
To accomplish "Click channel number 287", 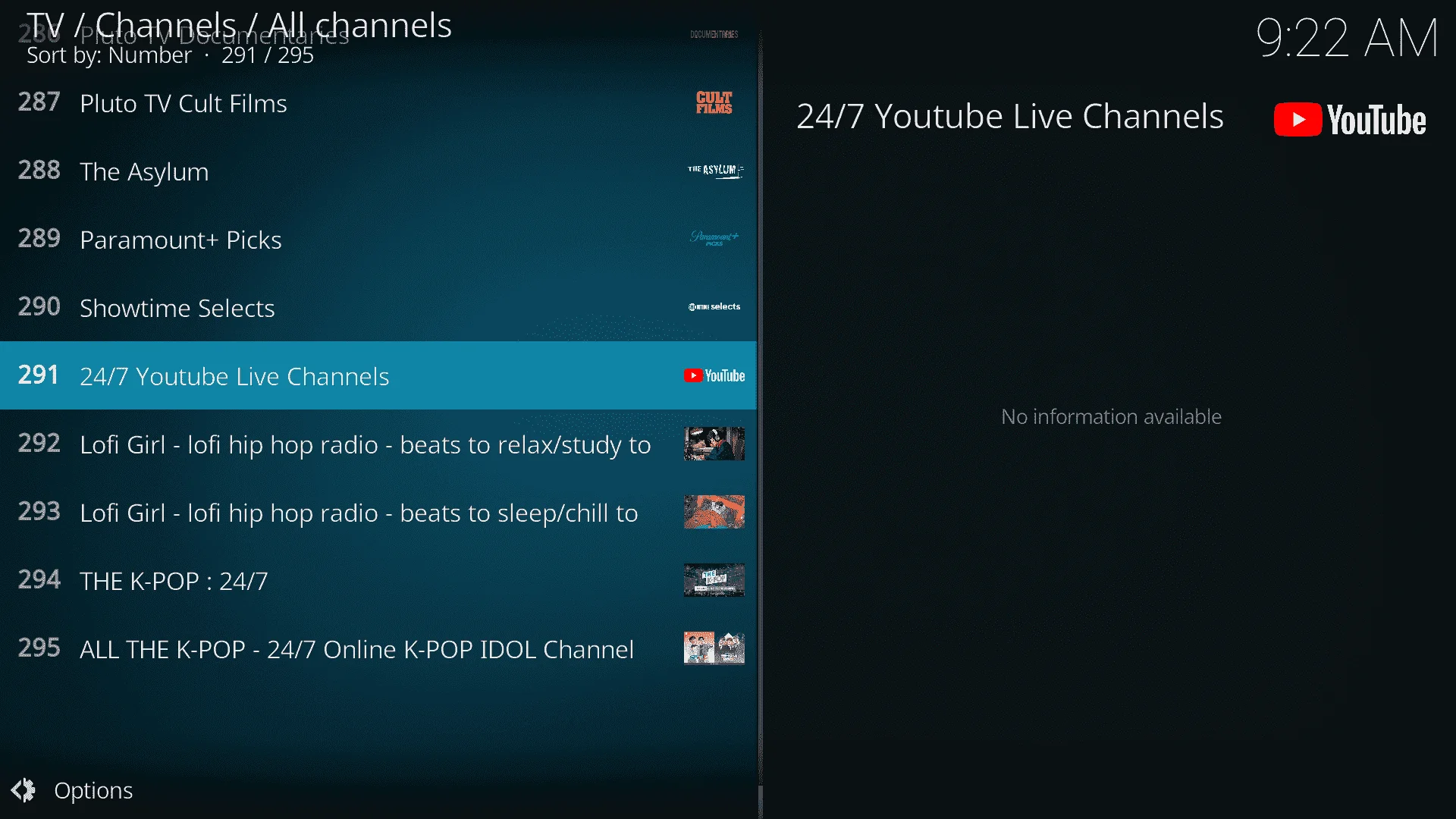I will point(39,102).
